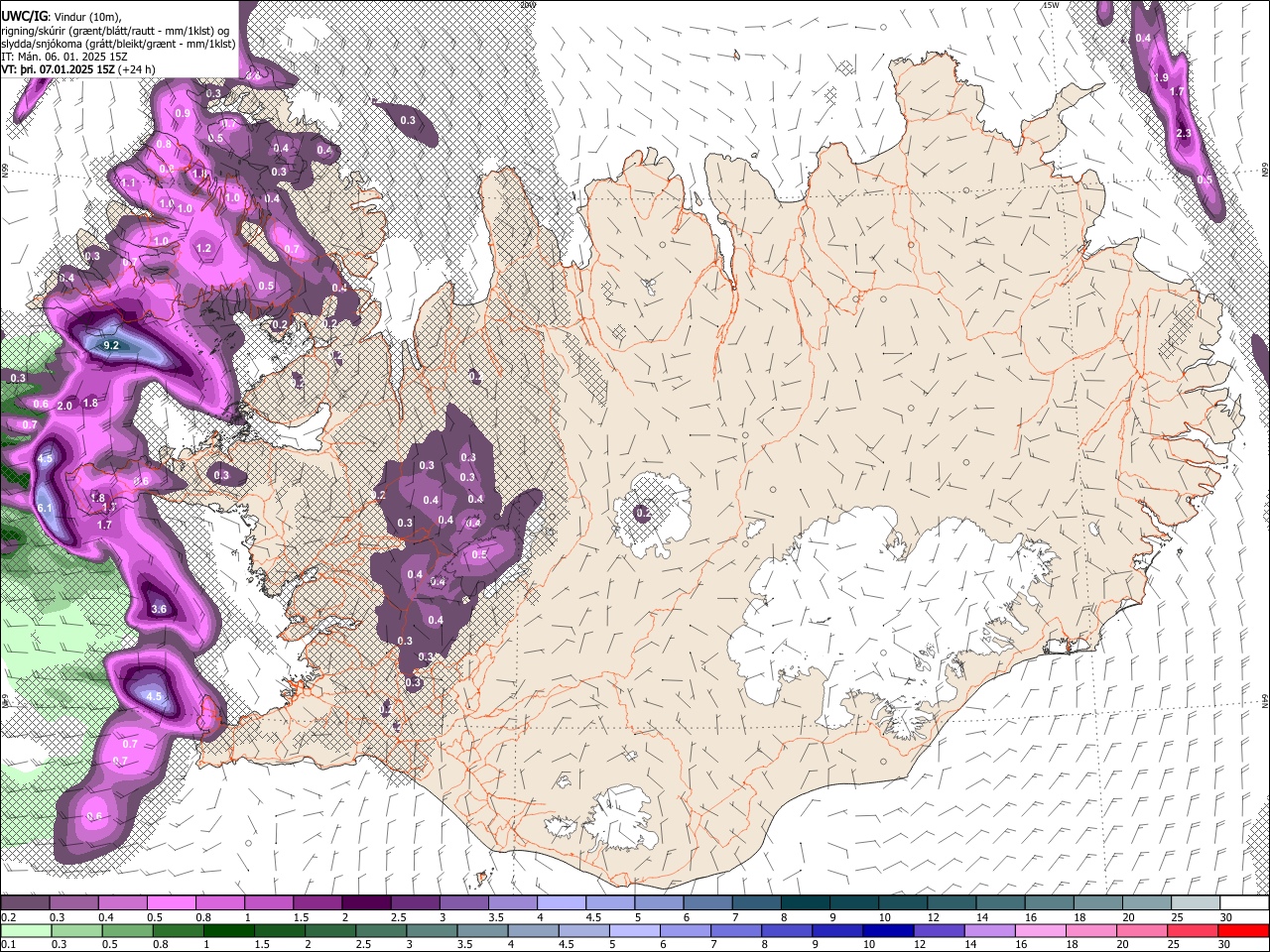Click the 'slydda/snjókoma' legend description line
The height and width of the screenshot is (952, 1270).
(x=118, y=44)
